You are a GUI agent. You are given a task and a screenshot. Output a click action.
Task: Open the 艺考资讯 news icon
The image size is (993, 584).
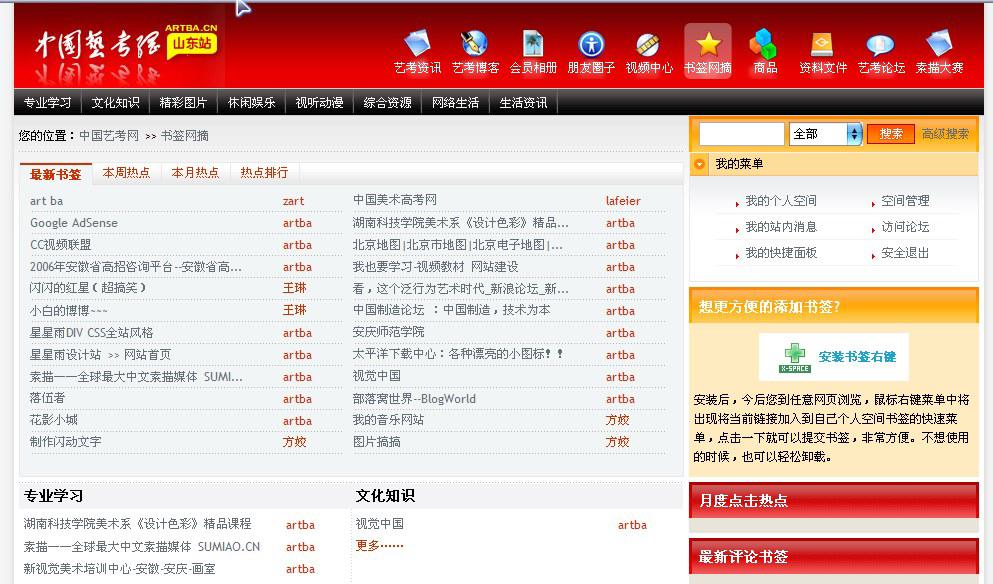pos(417,44)
